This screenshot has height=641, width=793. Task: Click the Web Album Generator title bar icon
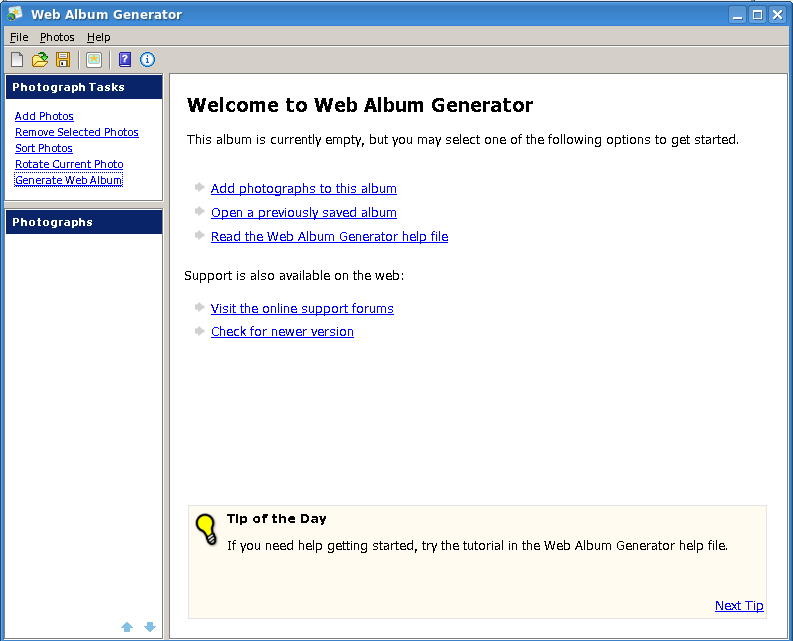[x=15, y=14]
